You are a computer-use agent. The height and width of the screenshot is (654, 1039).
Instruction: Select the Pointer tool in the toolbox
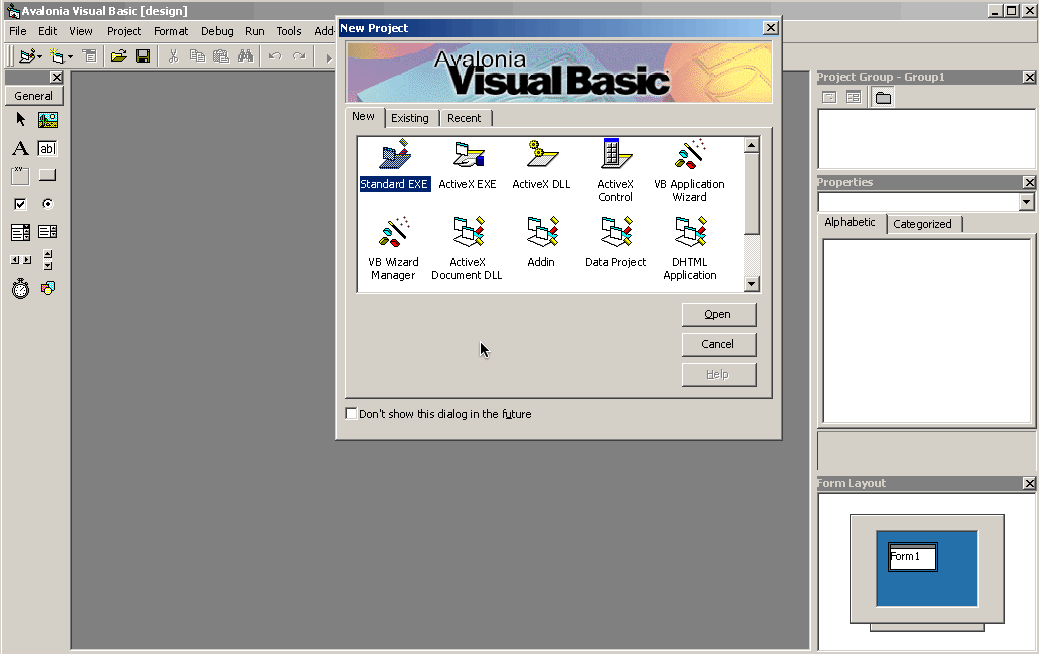(x=18, y=119)
